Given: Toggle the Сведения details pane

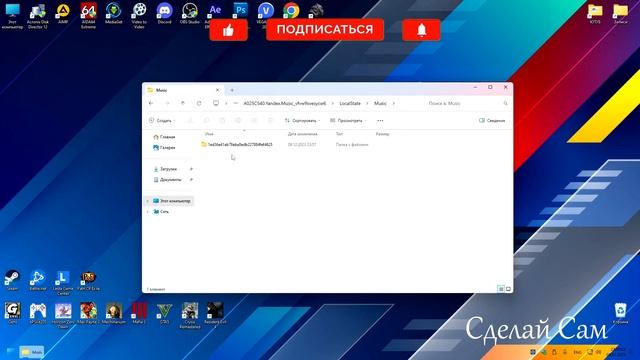Looking at the screenshot, I should (492, 120).
